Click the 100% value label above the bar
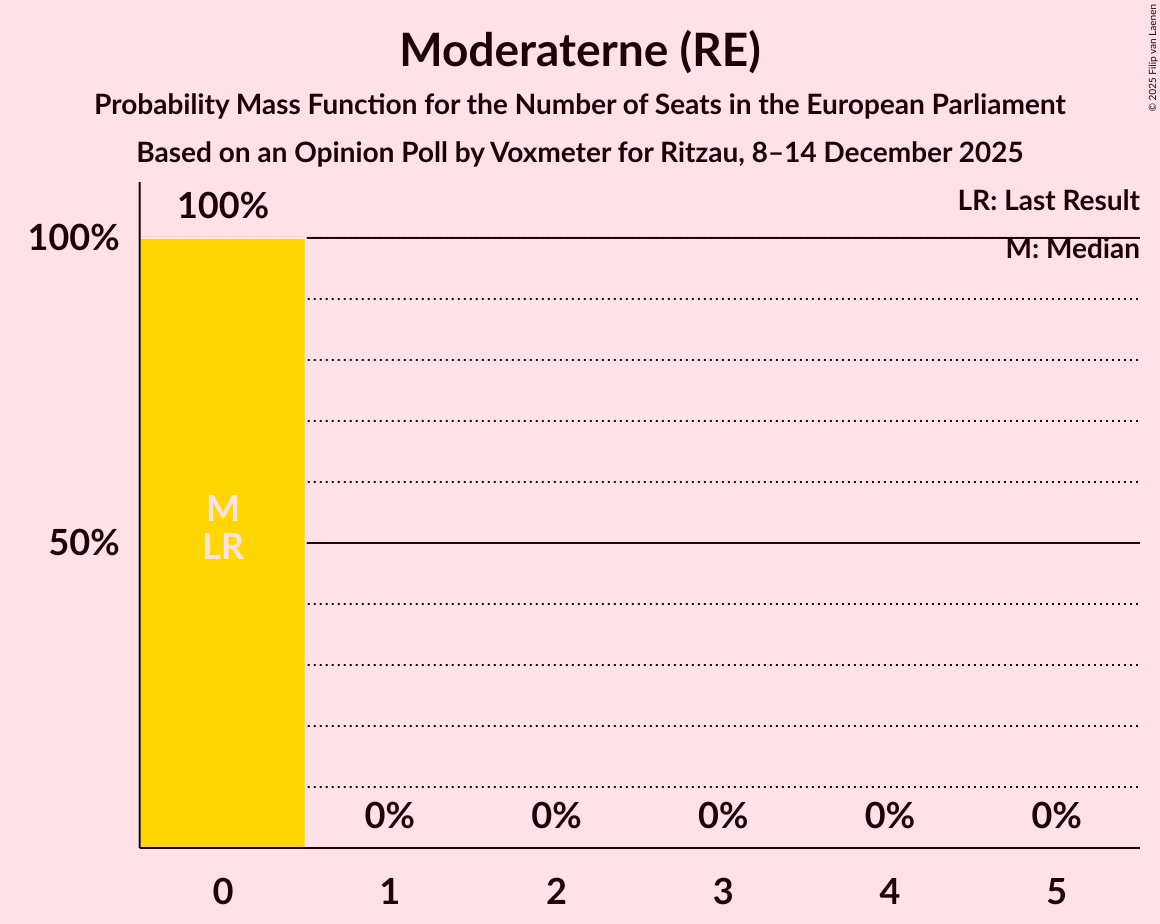1160x924 pixels. 223,206
